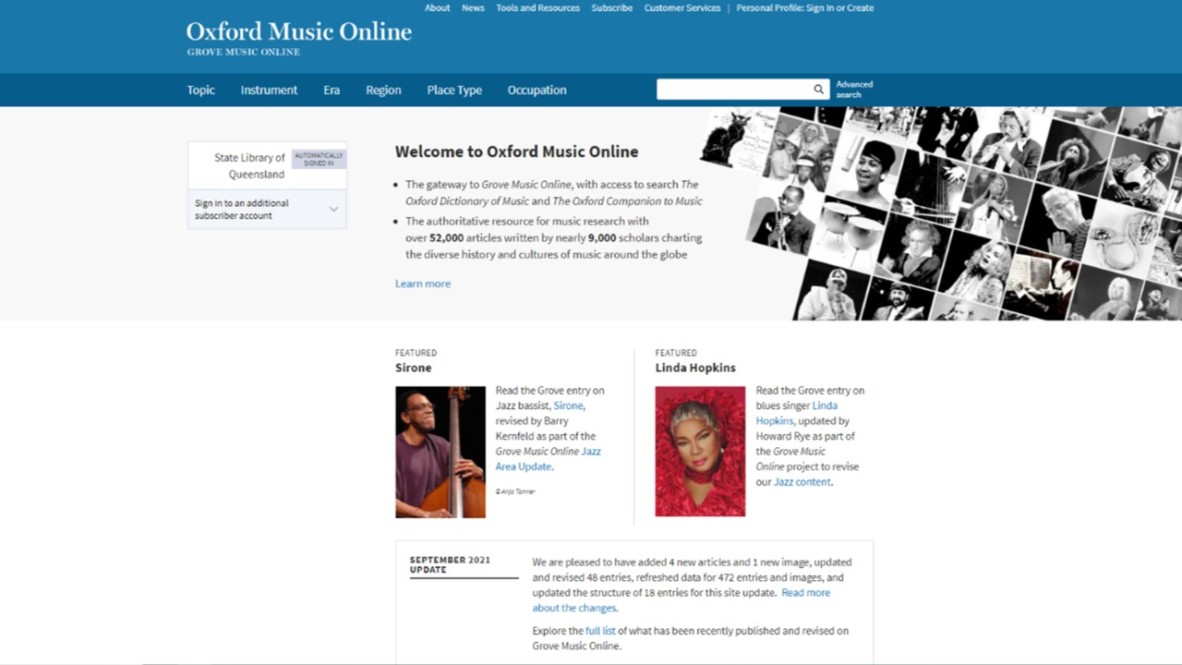
Task: Open the Region browse menu
Action: pos(383,90)
